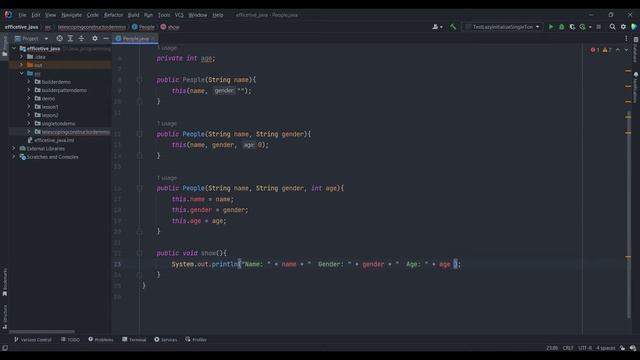Viewport: 640px width, 360px height.
Task: Open the Navigate menu
Action: coord(71,15)
